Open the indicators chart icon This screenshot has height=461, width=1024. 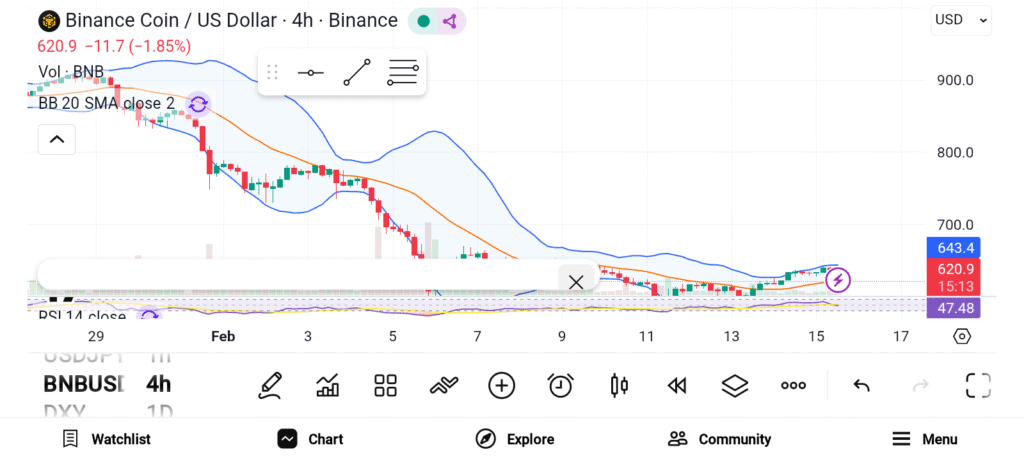[327, 385]
